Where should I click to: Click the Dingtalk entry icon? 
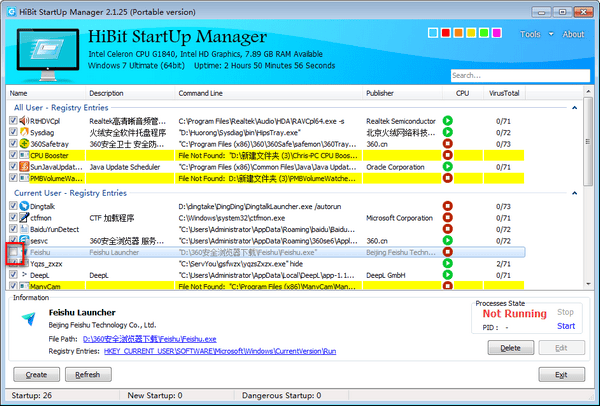(24, 205)
